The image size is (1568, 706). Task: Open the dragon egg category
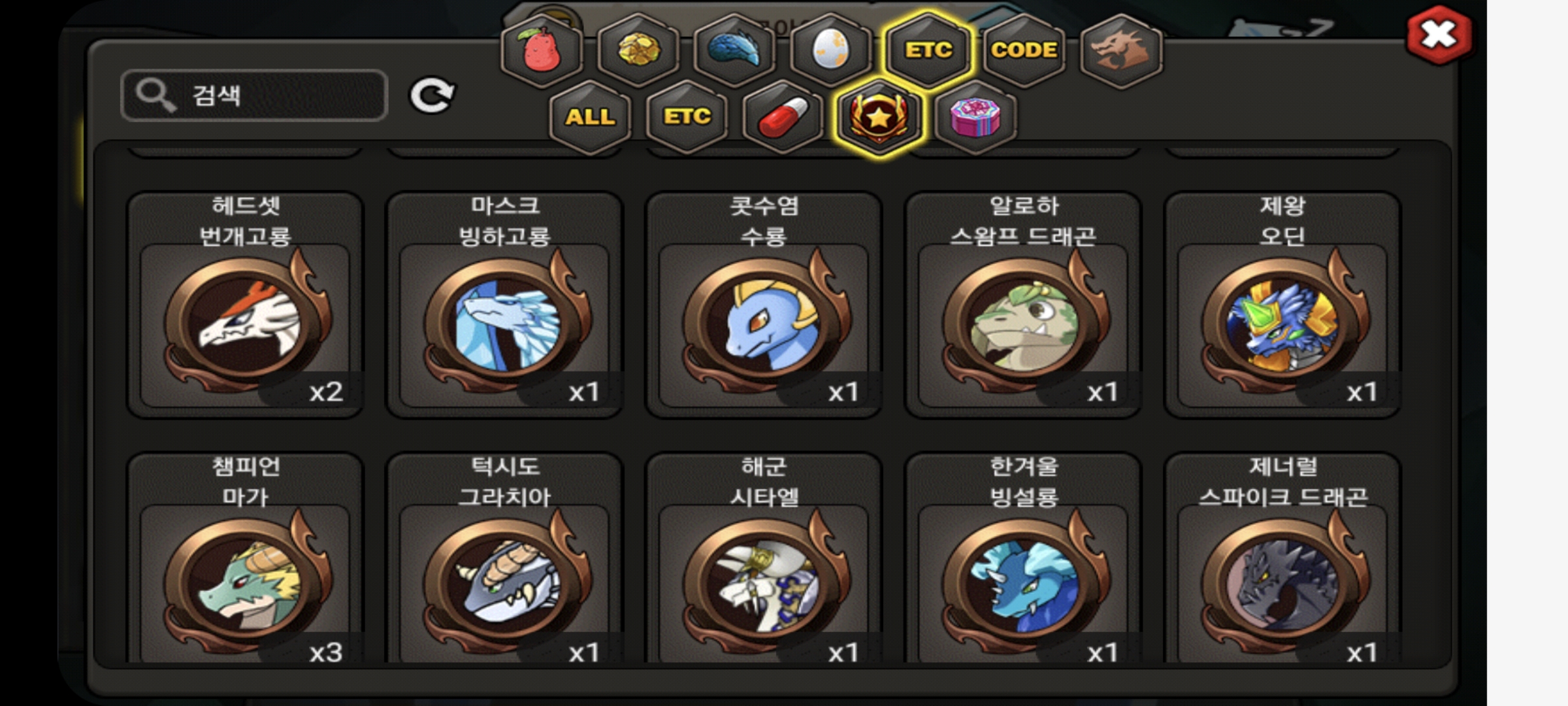tap(830, 51)
